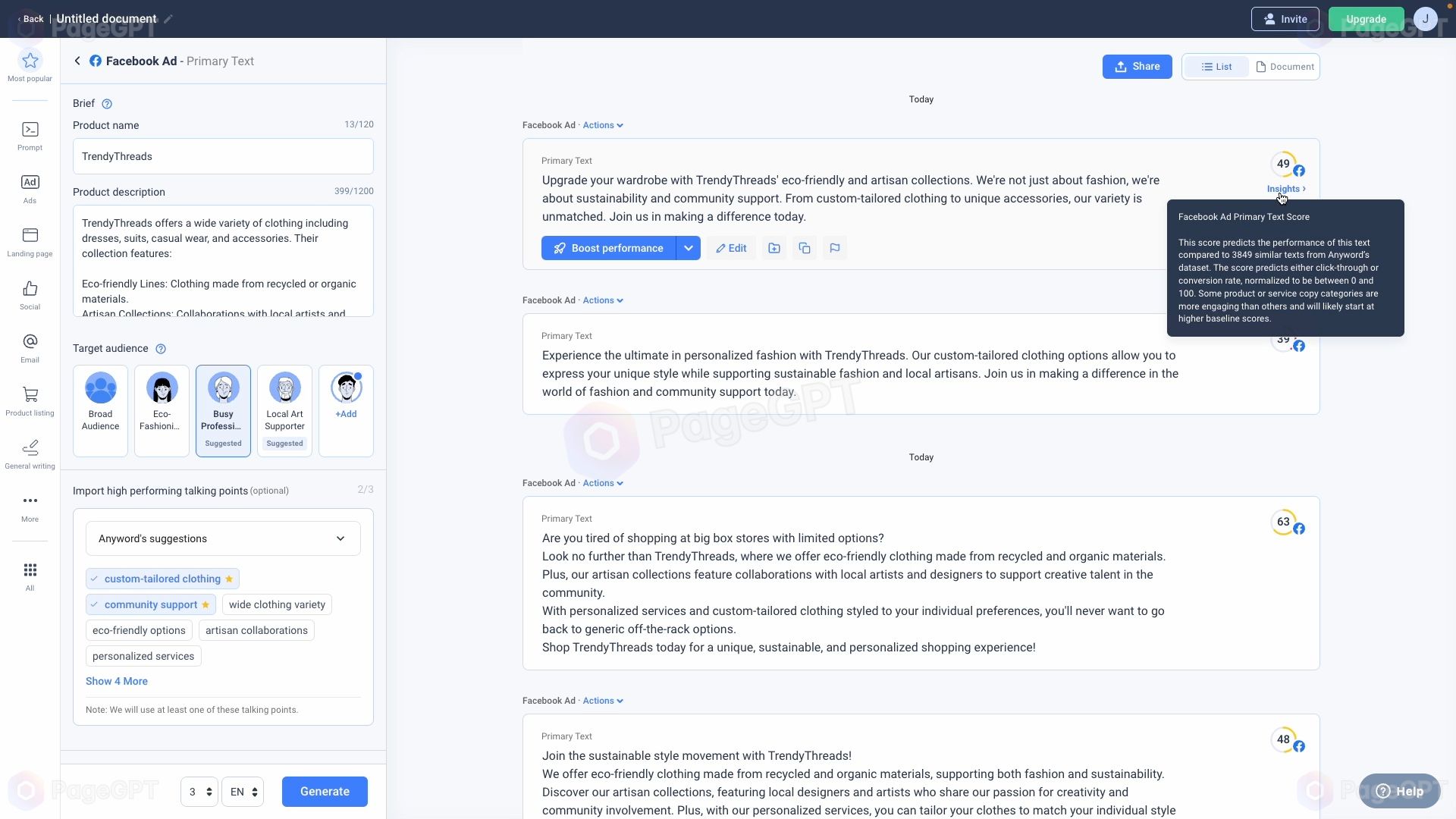Click the Insights link on first ad score

(x=1287, y=189)
